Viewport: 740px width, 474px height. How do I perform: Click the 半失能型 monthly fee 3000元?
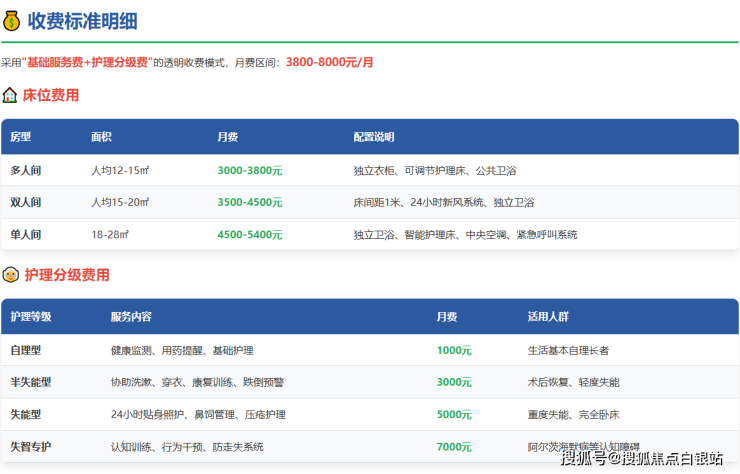[x=454, y=382]
